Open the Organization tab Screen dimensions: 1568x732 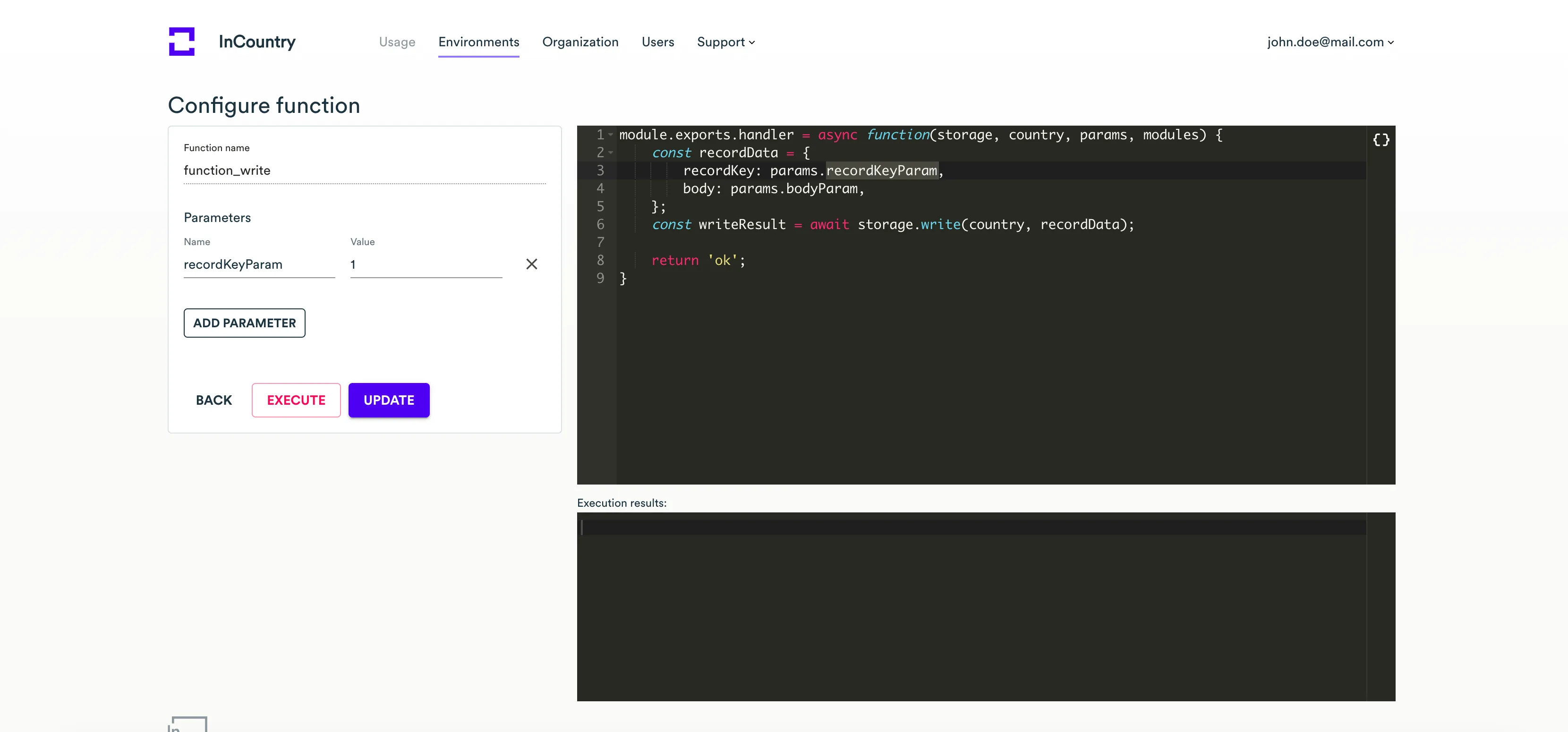tap(580, 42)
